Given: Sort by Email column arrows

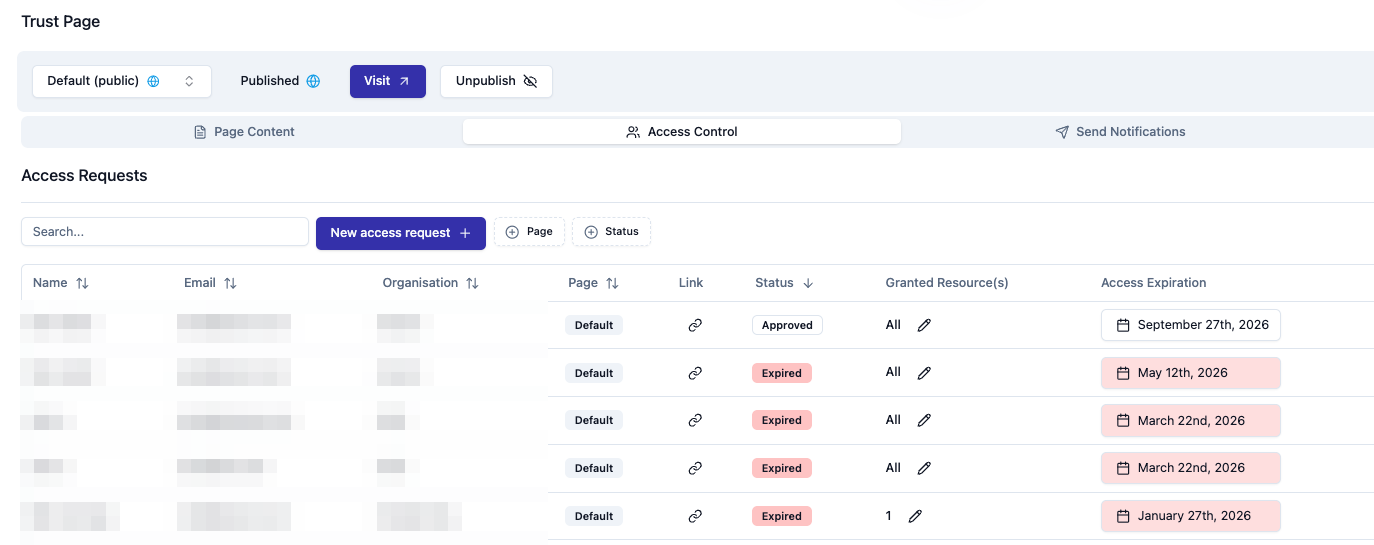Looking at the screenshot, I should coord(230,283).
